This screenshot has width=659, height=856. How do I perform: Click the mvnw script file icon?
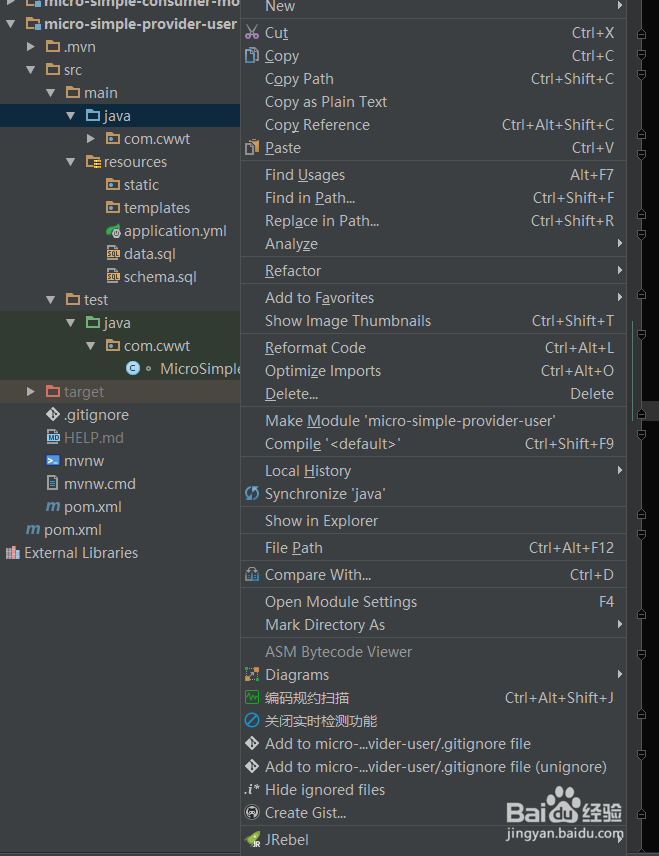[53, 461]
